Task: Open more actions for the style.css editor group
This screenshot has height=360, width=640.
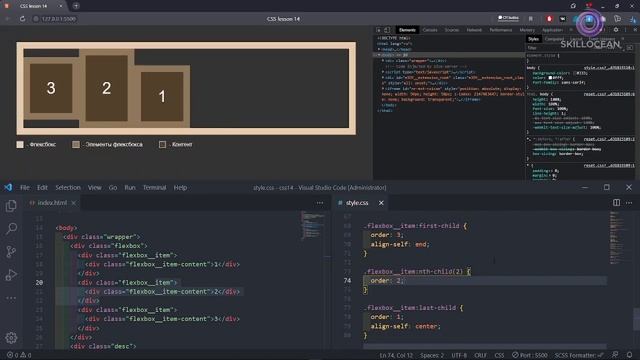Action: [629, 202]
